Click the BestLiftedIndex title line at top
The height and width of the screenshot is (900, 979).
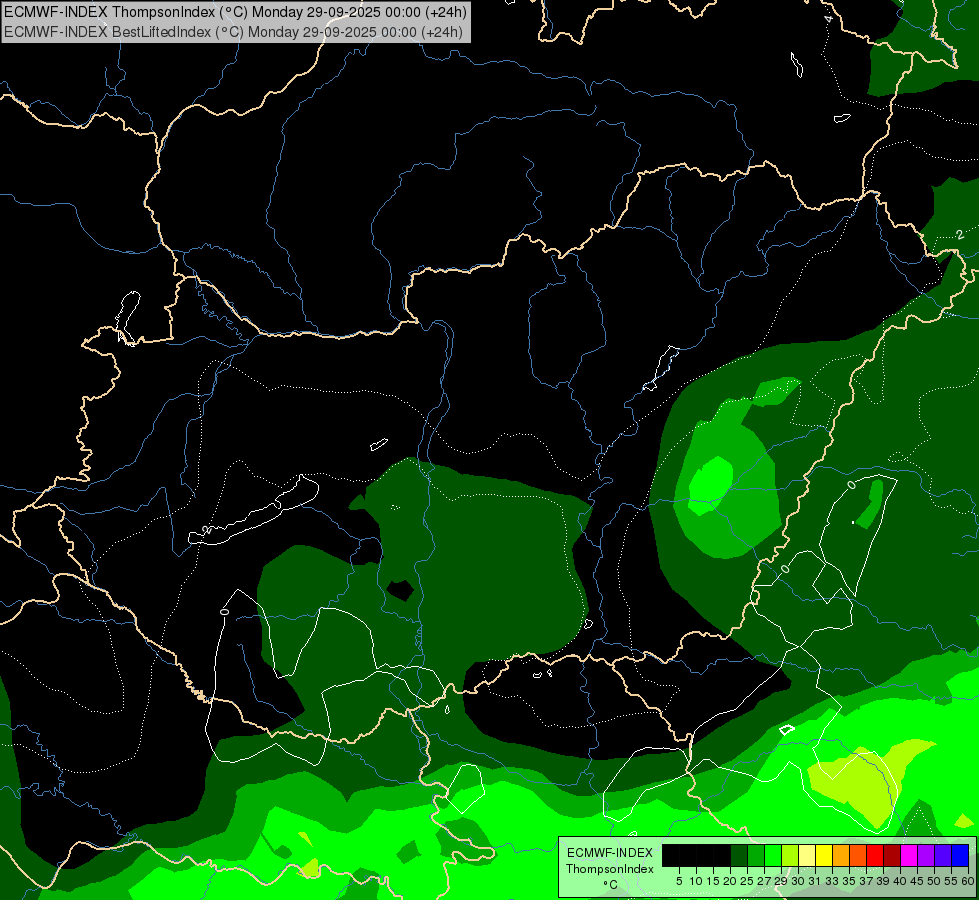pyautogui.click(x=233, y=32)
